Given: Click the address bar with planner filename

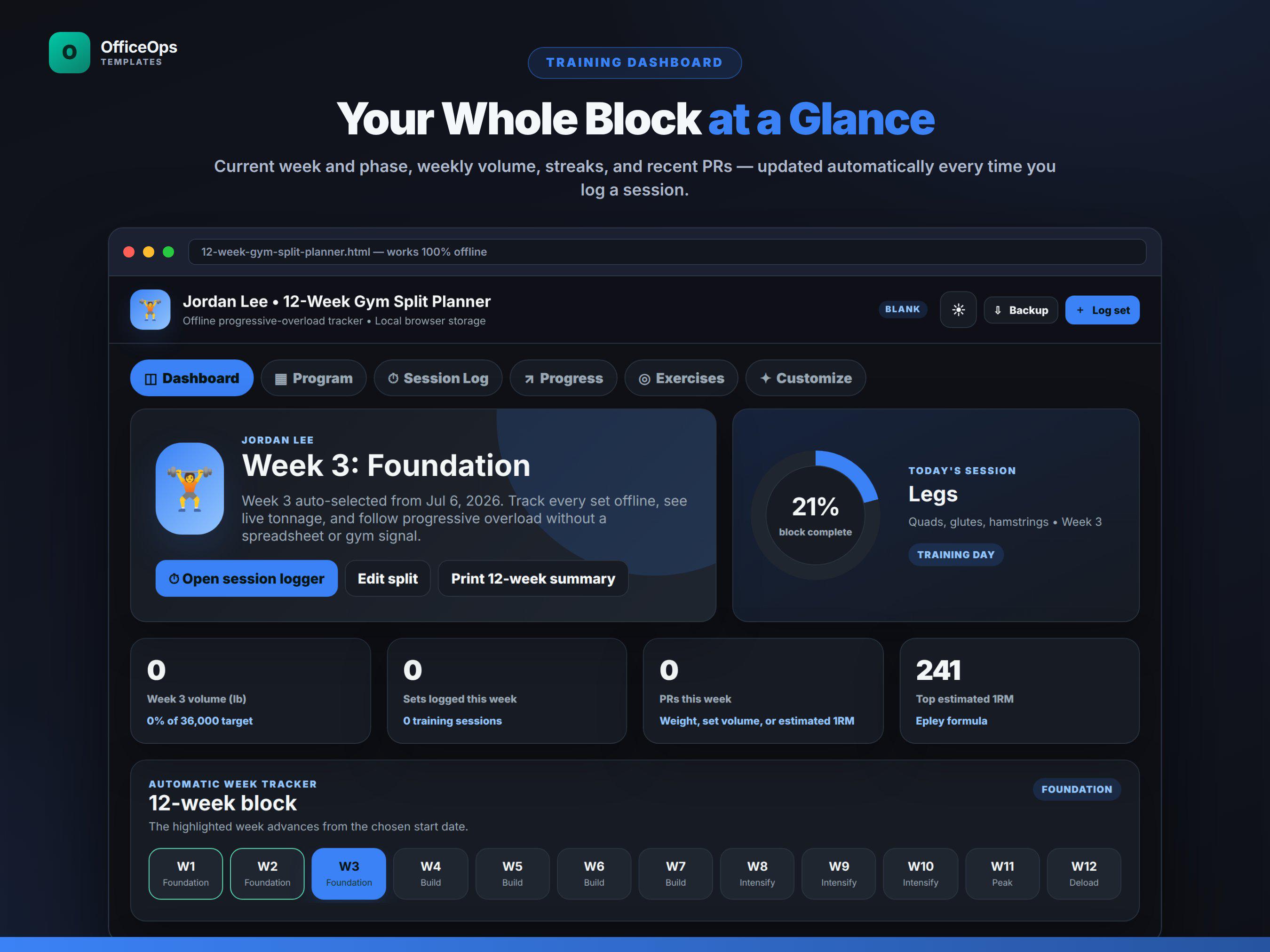Looking at the screenshot, I should (667, 252).
